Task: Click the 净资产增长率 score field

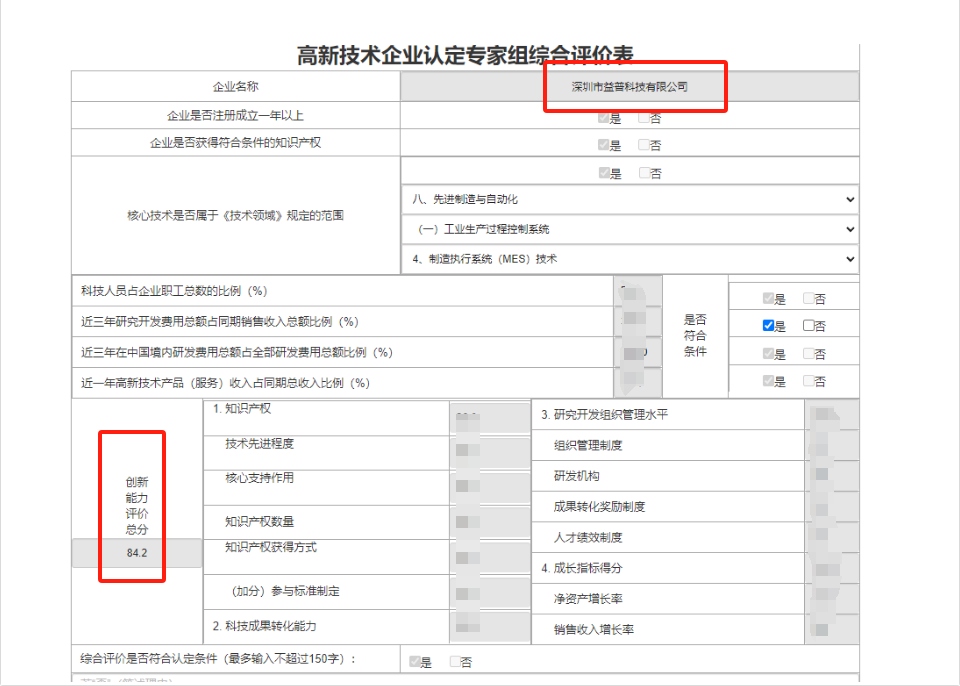Action: (832, 600)
